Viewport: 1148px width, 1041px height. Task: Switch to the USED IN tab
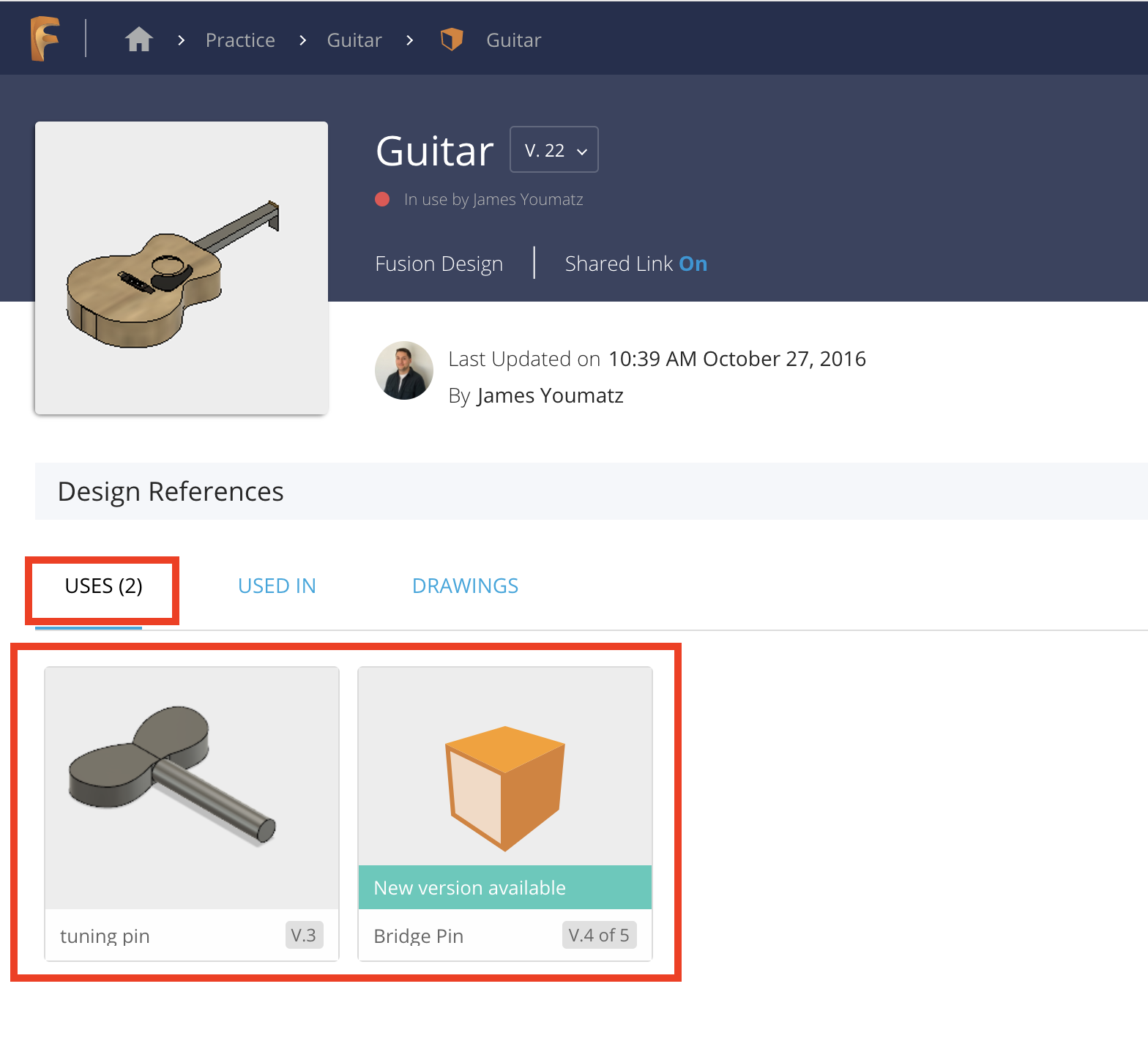pos(277,586)
